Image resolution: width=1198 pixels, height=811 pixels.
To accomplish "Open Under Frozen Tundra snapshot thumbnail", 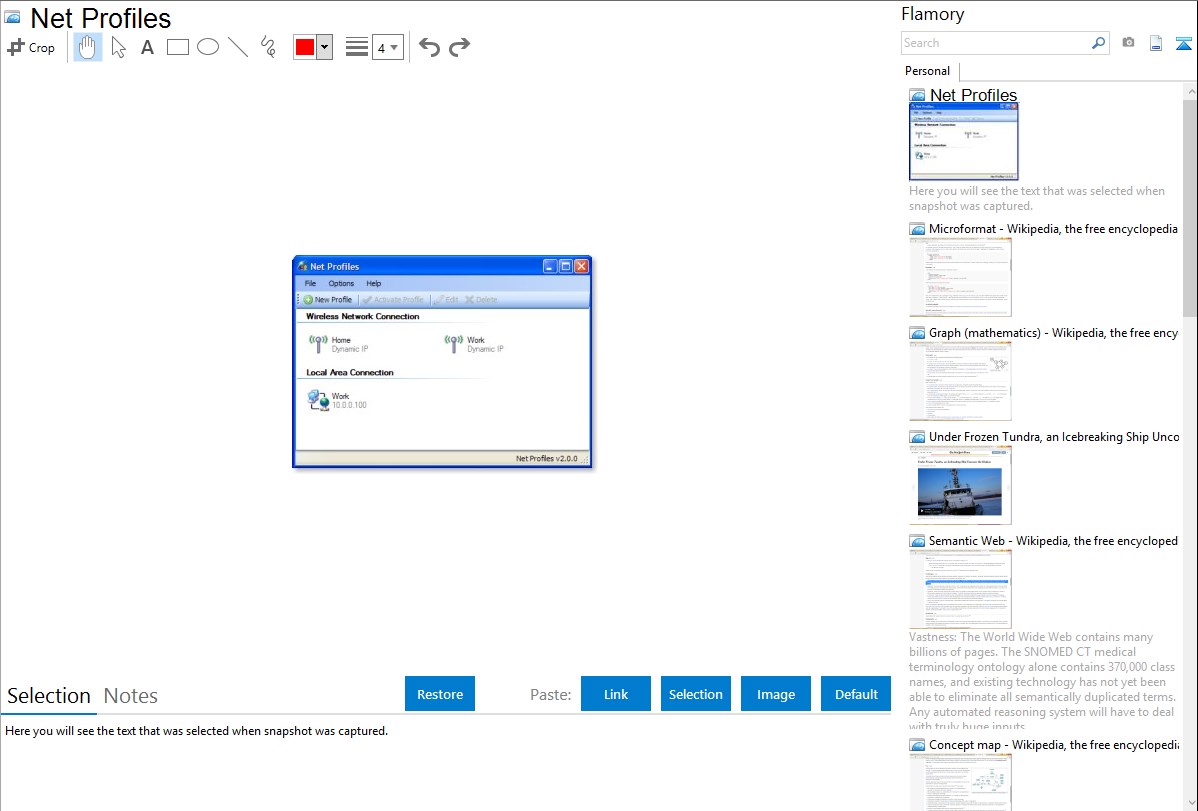I will click(960, 485).
